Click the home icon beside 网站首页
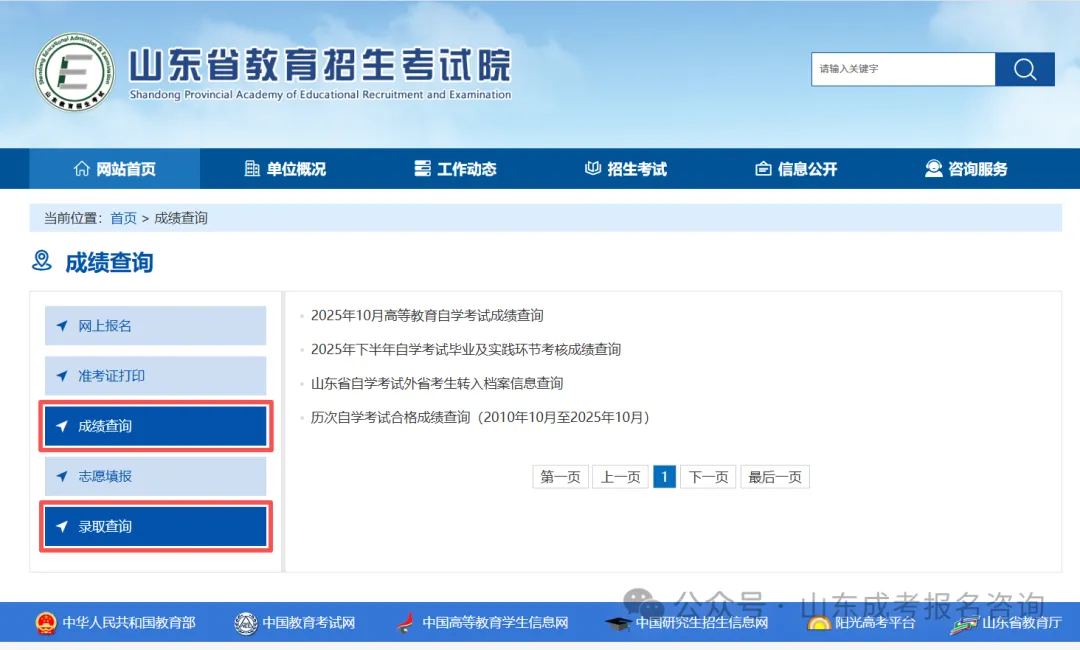 [82, 169]
